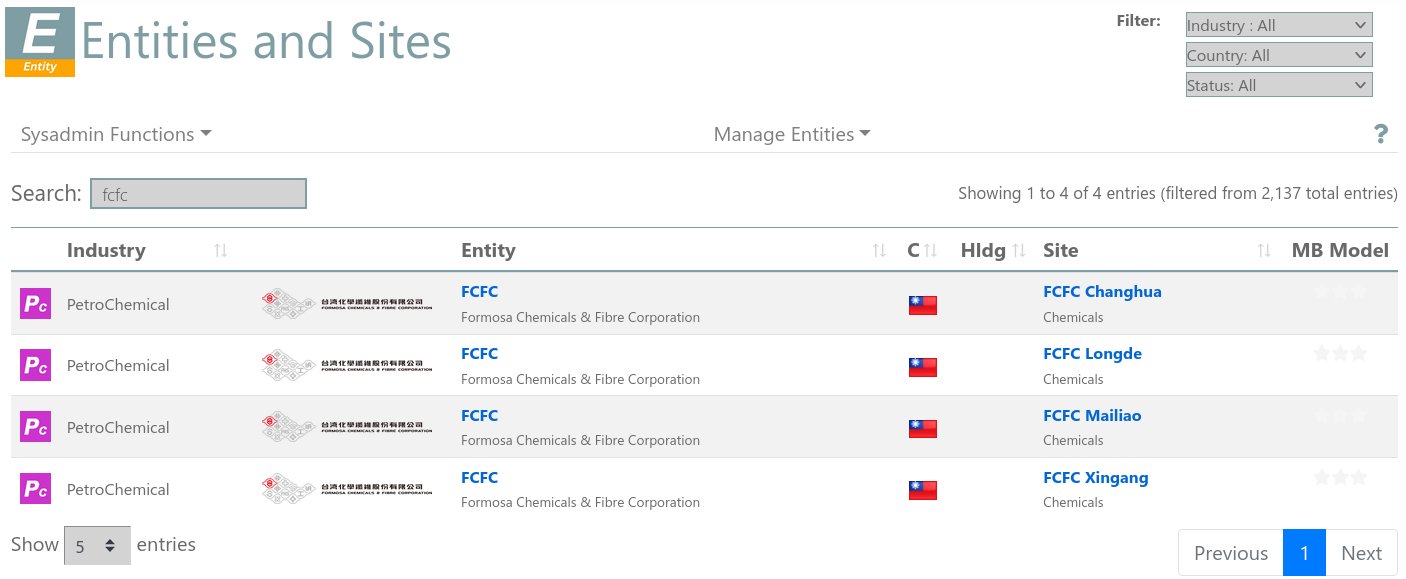Click PetroChemical icon in FCFC Xingang row

(x=35, y=489)
